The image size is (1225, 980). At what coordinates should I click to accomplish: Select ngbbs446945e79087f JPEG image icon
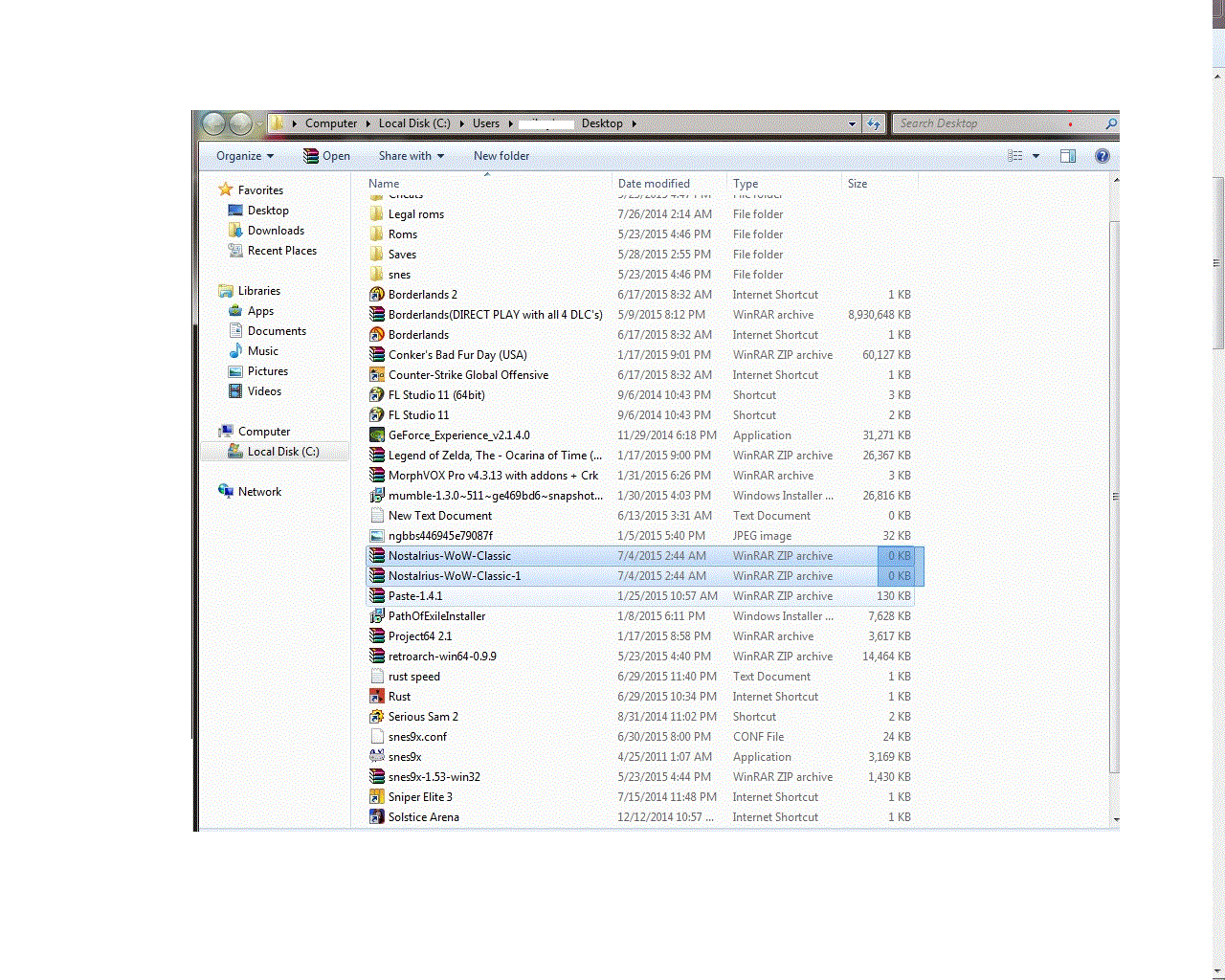[377, 536]
